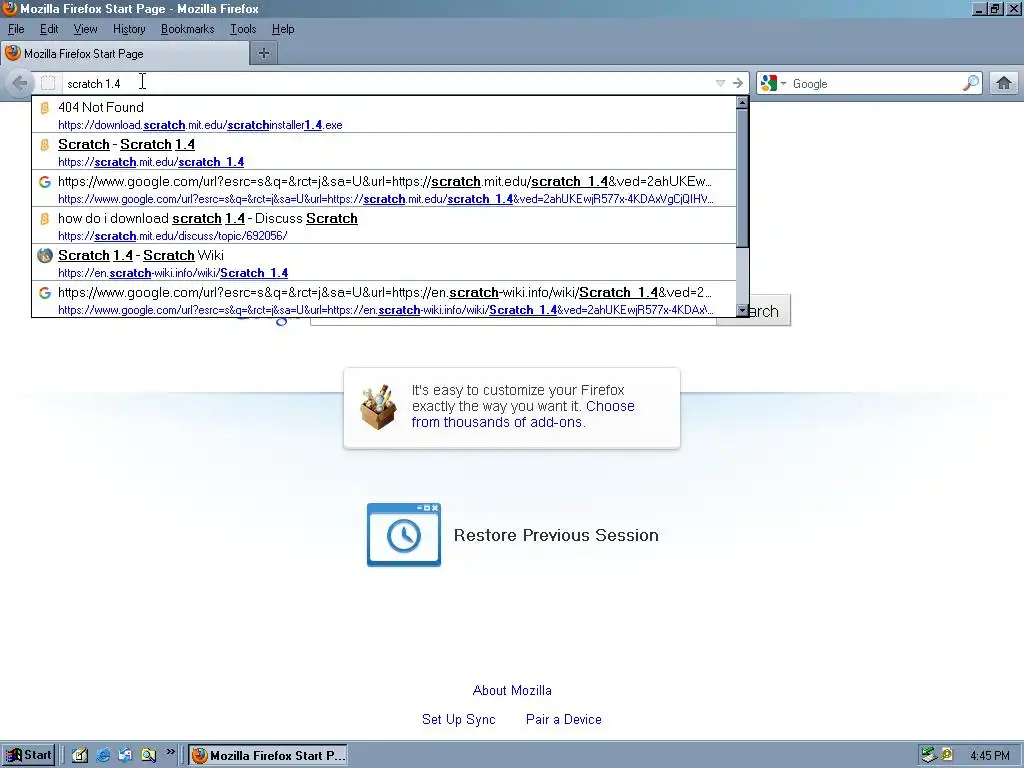
Task: Click the magnifier quick launch icon
Action: [148, 755]
